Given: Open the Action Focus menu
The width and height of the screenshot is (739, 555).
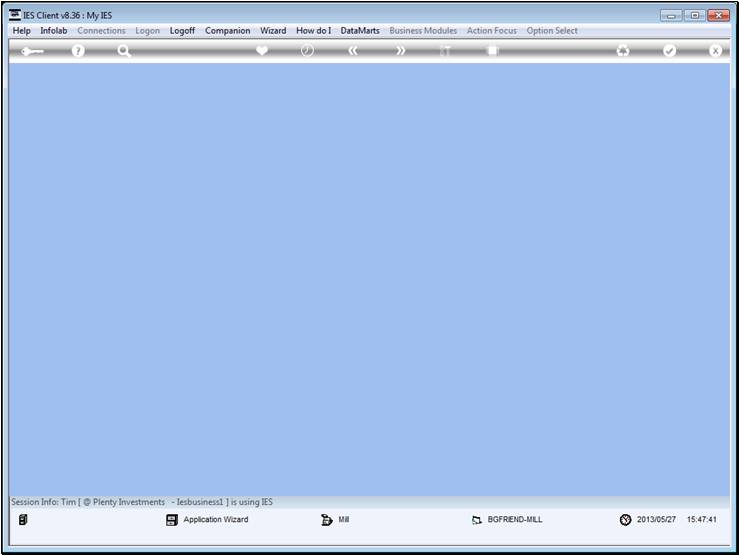Looking at the screenshot, I should pos(492,31).
